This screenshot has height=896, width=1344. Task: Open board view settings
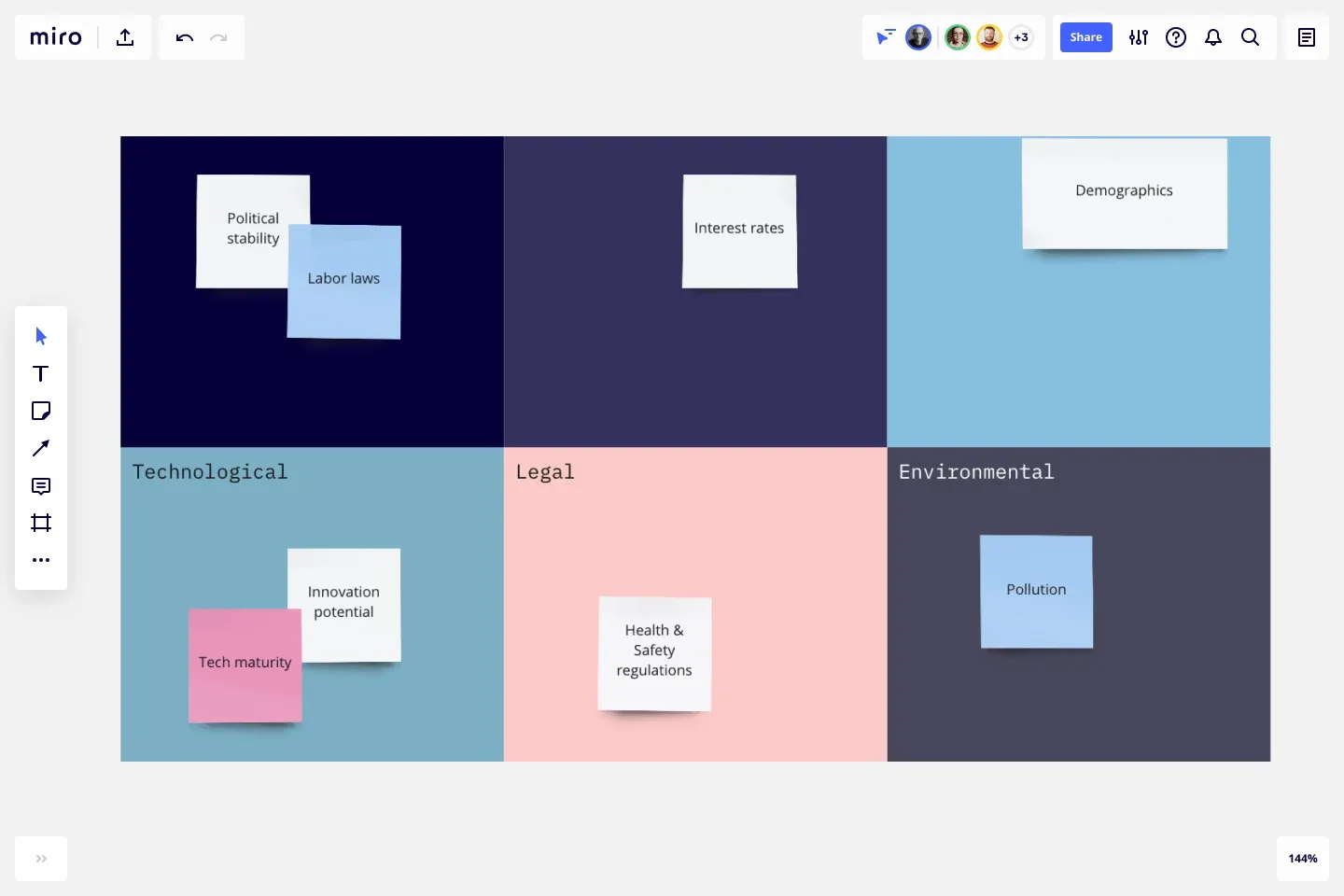(x=1139, y=37)
